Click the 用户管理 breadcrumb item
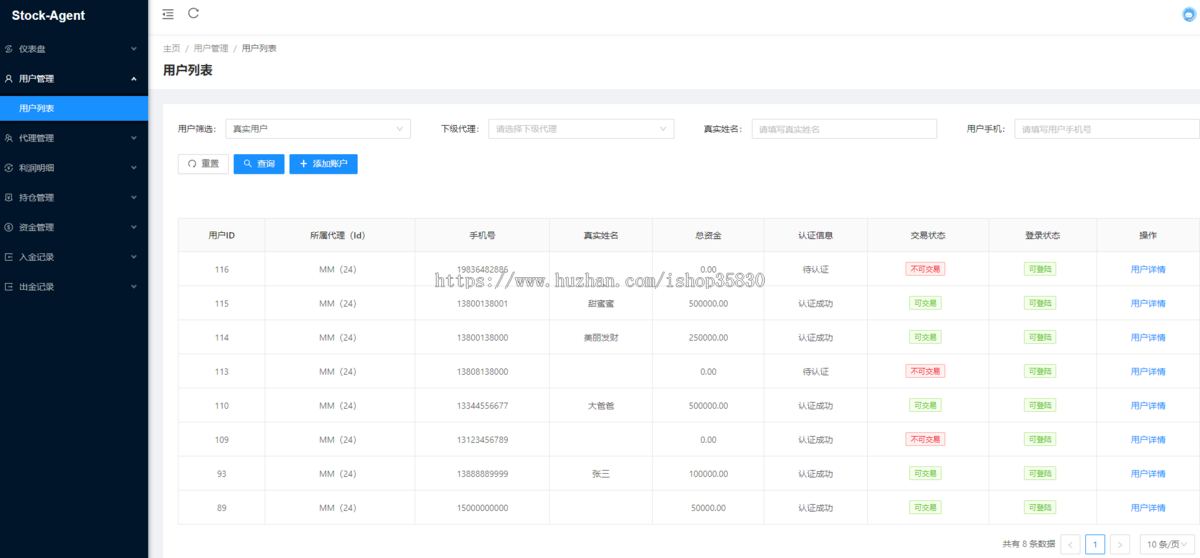The width and height of the screenshot is (1200, 558). tap(211, 48)
